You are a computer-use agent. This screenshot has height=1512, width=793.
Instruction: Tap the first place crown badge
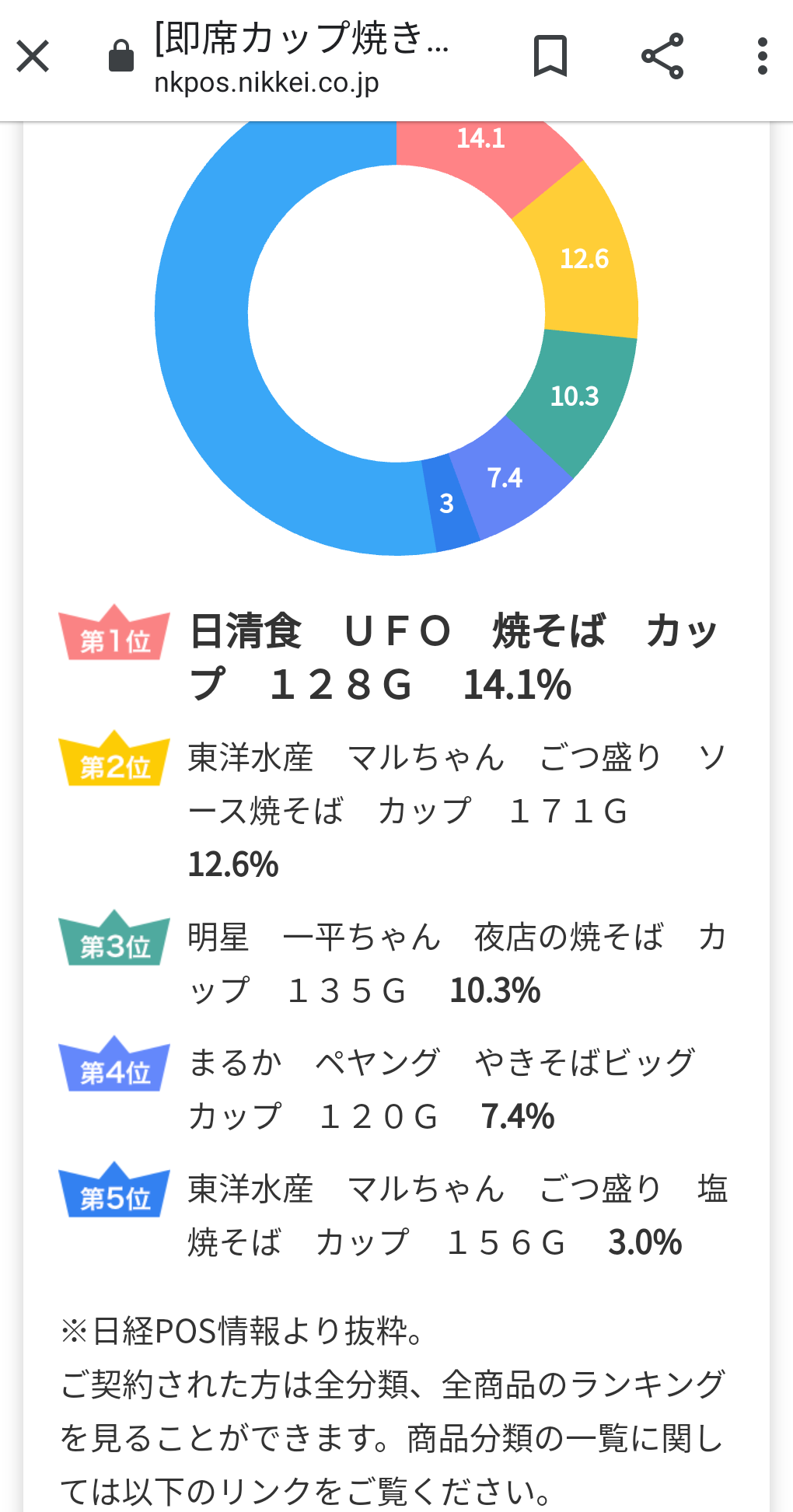[114, 634]
